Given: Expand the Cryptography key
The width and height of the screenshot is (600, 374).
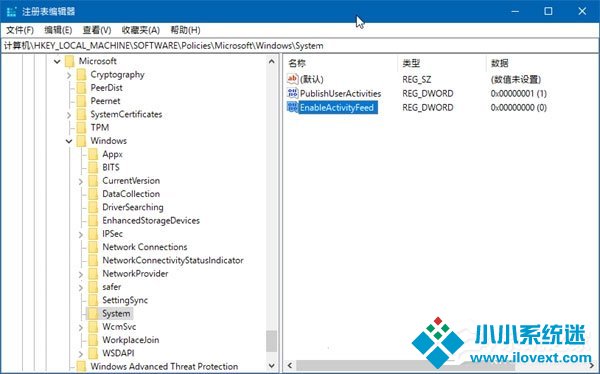Looking at the screenshot, I should 69,75.
